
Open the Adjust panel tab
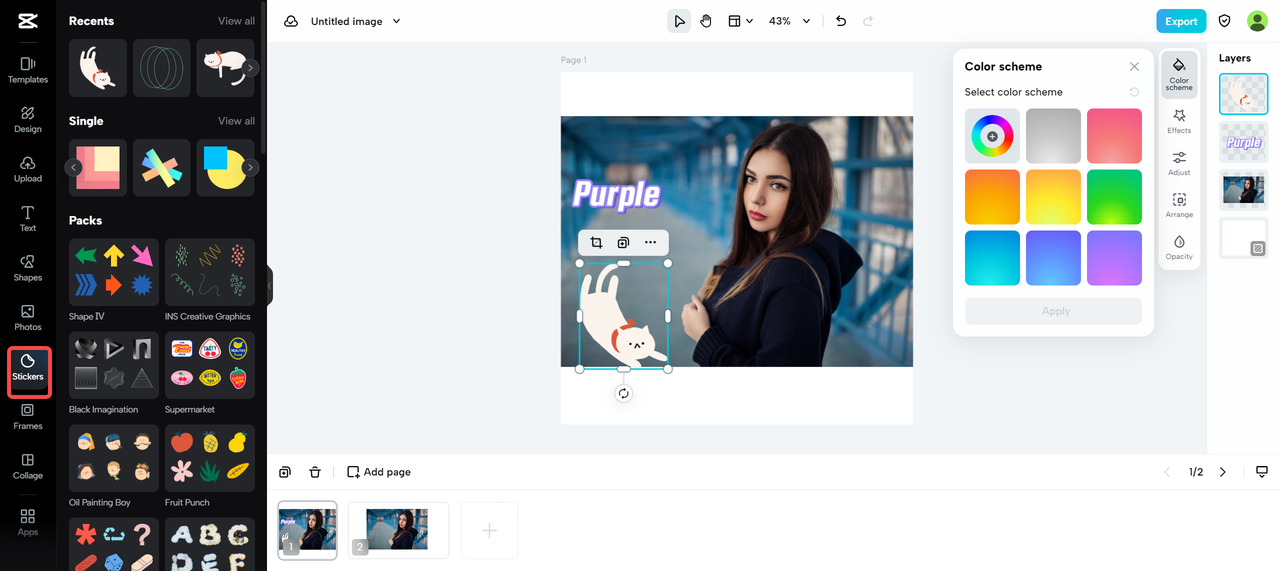(1179, 164)
